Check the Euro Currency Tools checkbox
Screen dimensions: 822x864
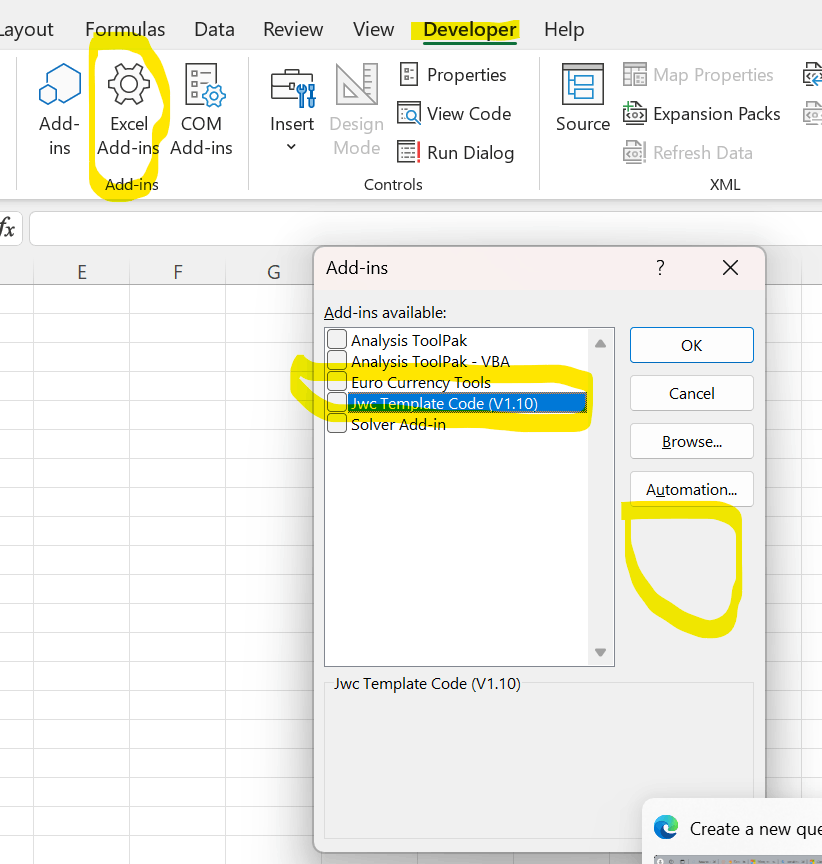point(337,381)
